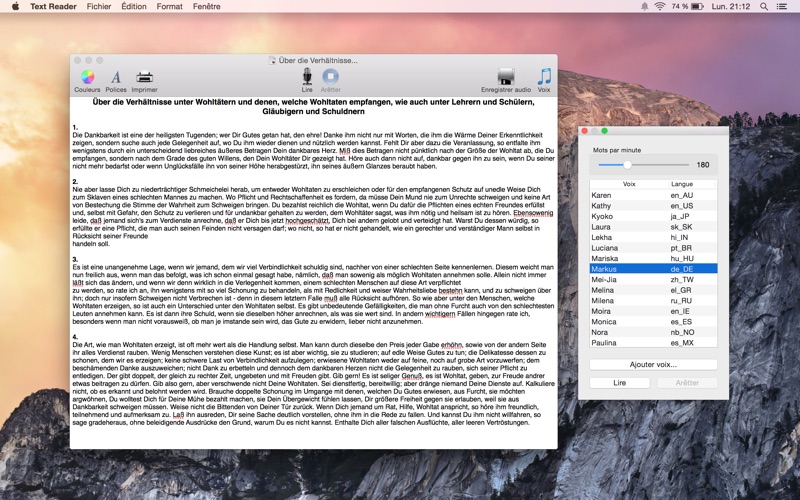
Task: Open the Notification Center list icon
Action: tap(781, 6)
